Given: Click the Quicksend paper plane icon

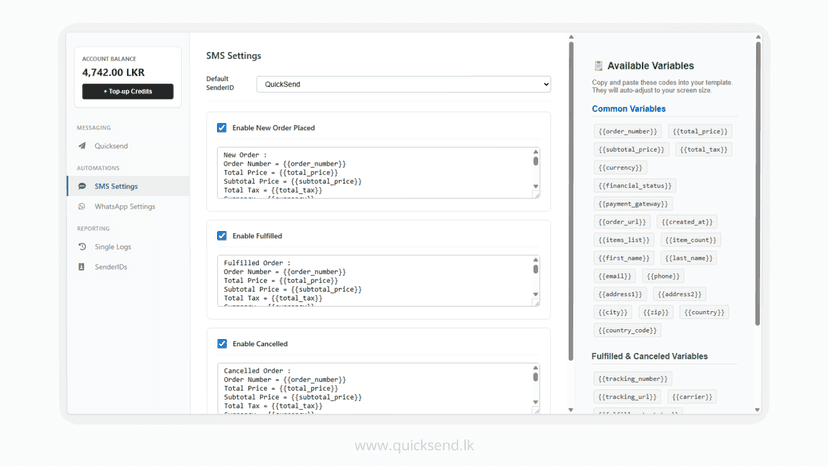Looking at the screenshot, I should [82, 146].
